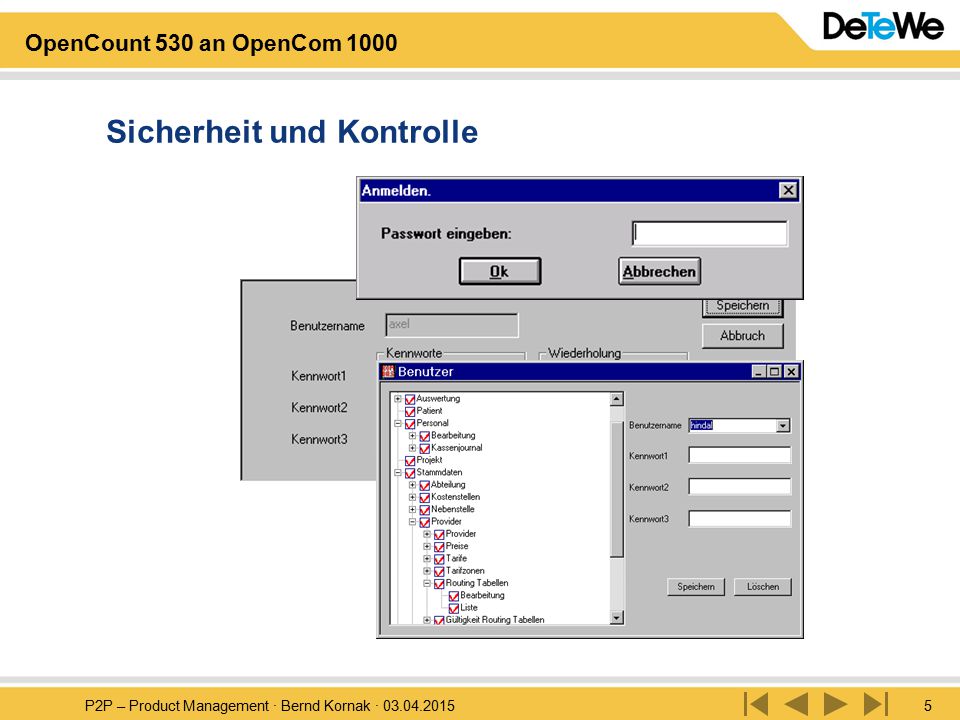Collapse the Routing Tabellen tree node
This screenshot has width=960, height=720.
click(x=427, y=583)
